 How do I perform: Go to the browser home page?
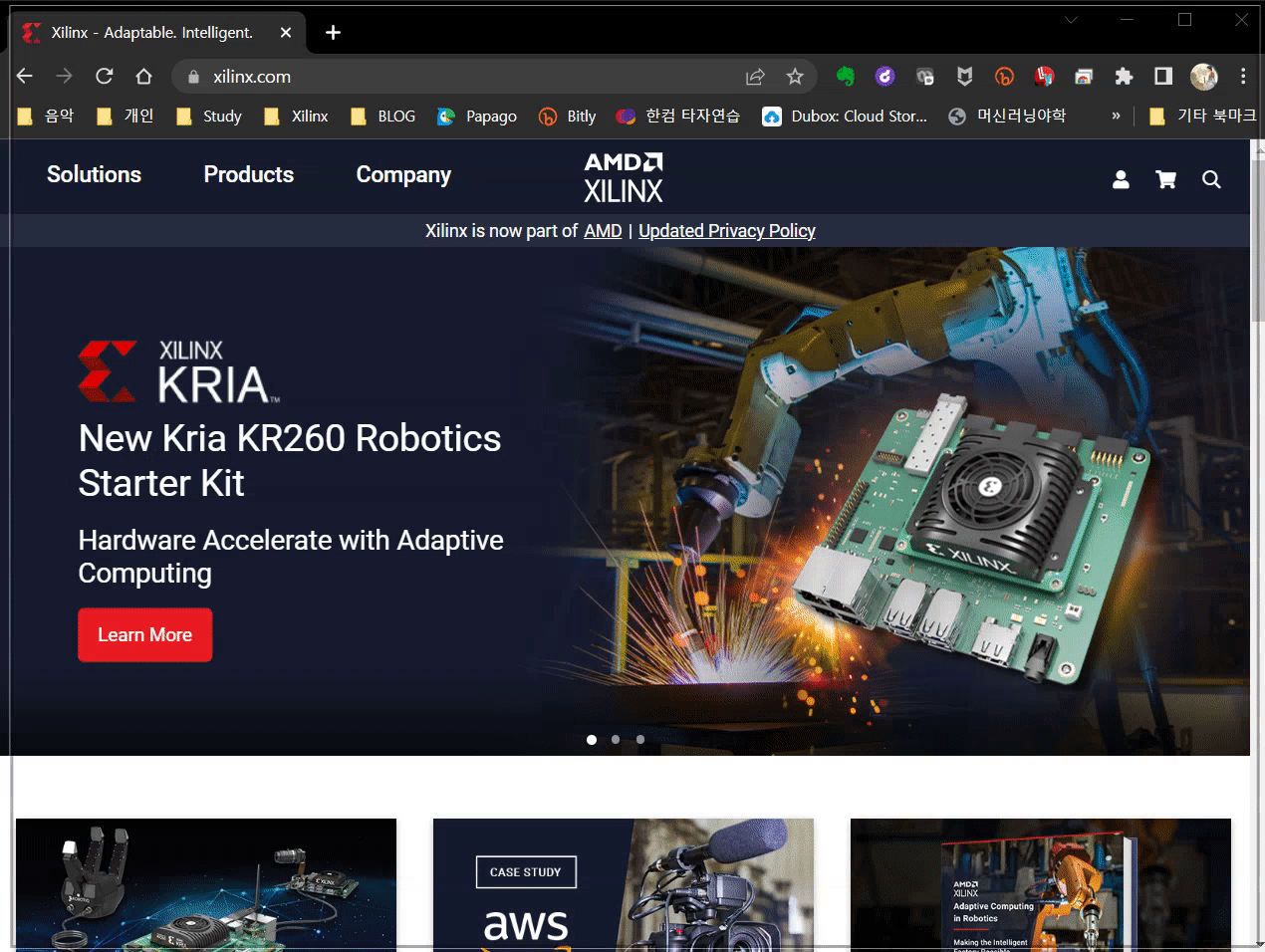[x=144, y=77]
